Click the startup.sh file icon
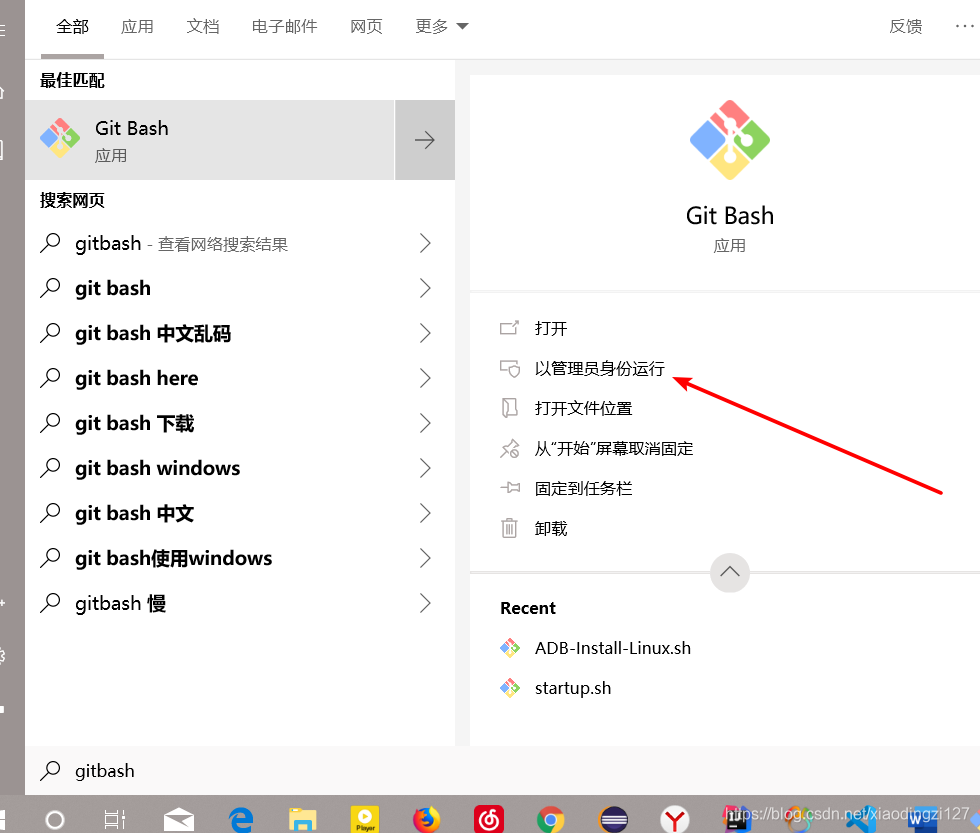Viewport: 980px width, 833px height. coord(510,688)
